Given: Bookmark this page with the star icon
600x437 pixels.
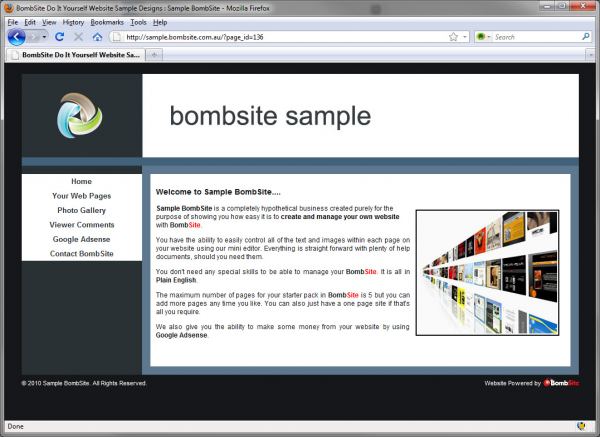Looking at the screenshot, I should (453, 37).
